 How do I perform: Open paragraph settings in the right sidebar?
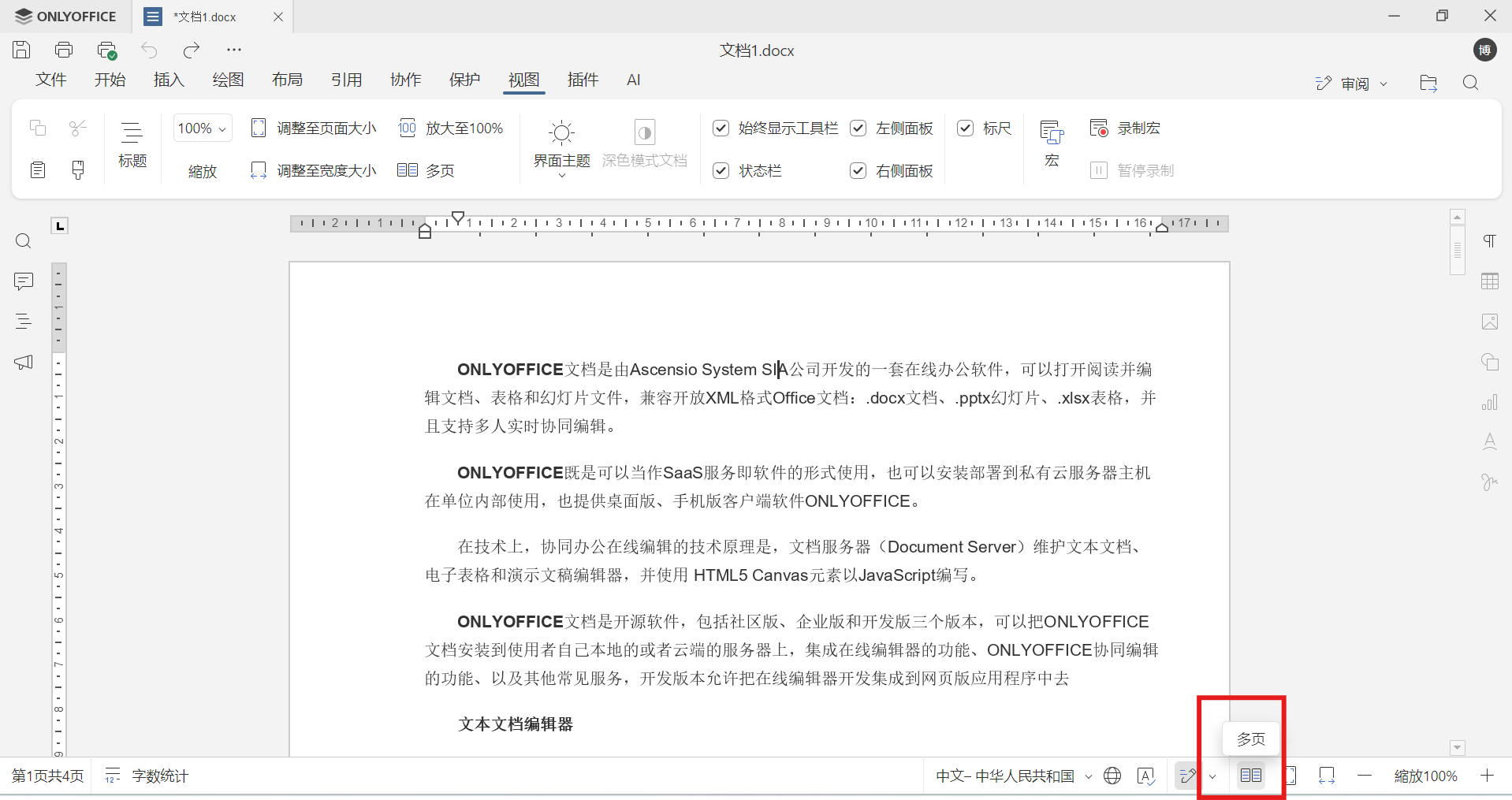pos(1490,240)
